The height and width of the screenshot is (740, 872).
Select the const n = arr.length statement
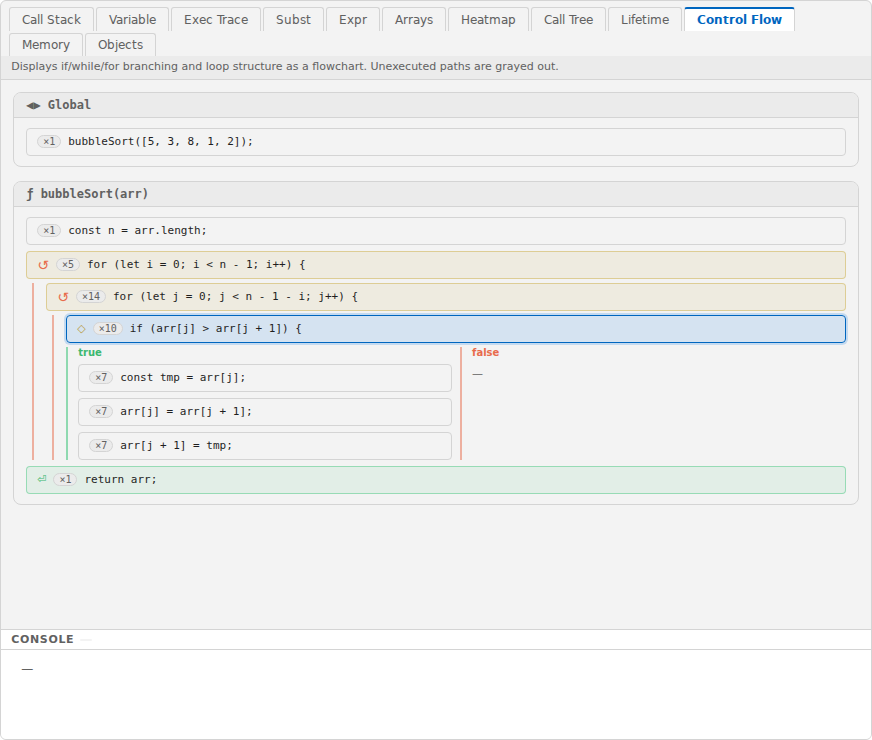pyautogui.click(x=436, y=231)
